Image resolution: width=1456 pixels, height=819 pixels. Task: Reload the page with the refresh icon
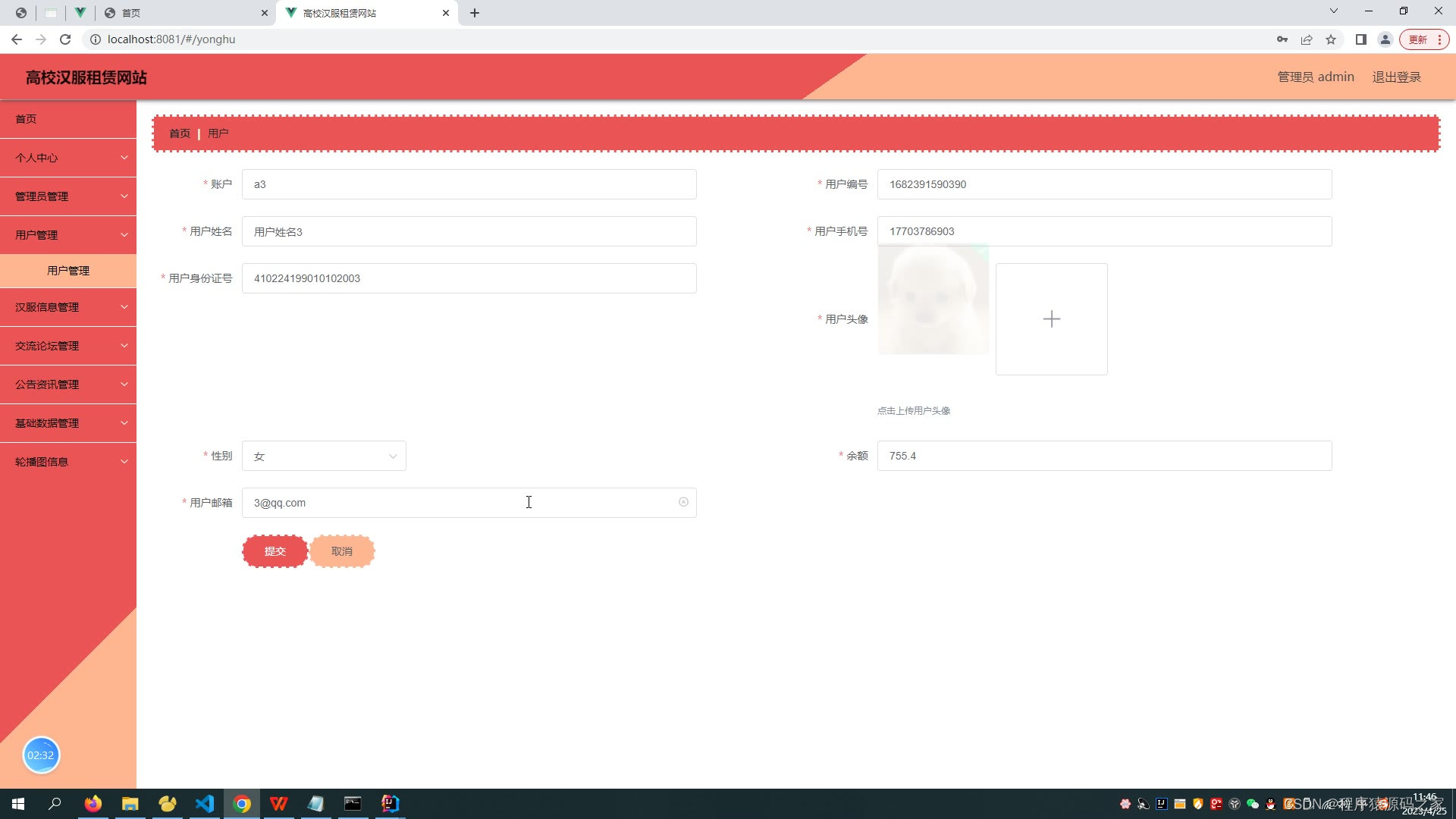point(65,39)
